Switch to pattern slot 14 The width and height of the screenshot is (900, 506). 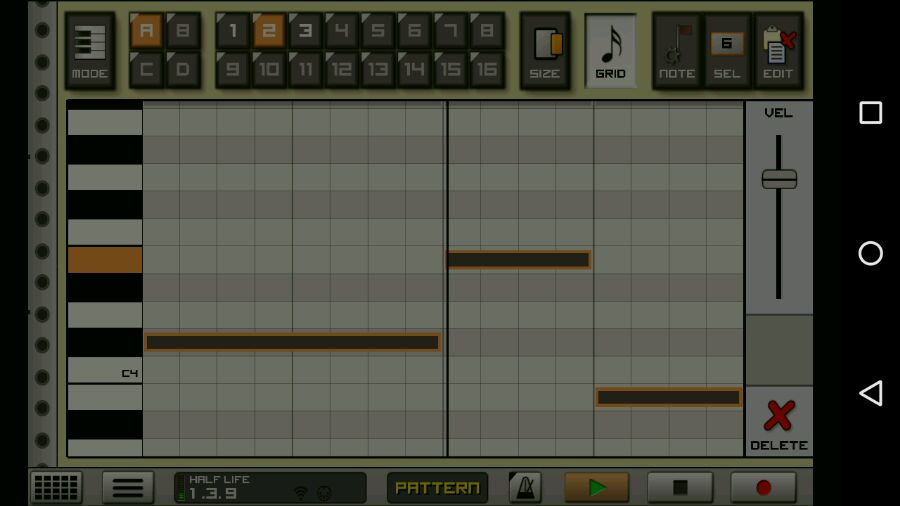pos(414,69)
